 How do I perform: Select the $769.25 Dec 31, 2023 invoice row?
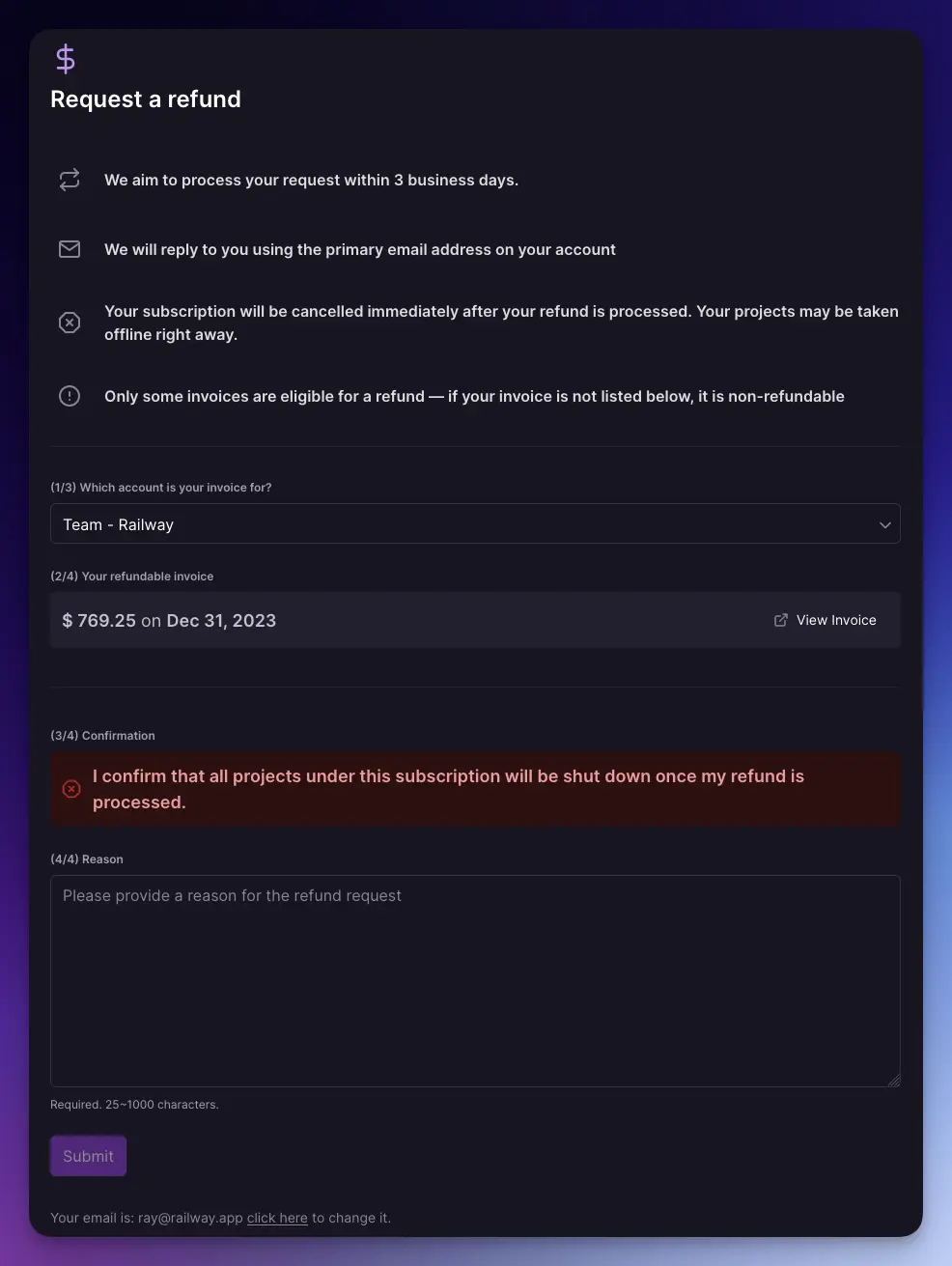pyautogui.click(x=386, y=620)
